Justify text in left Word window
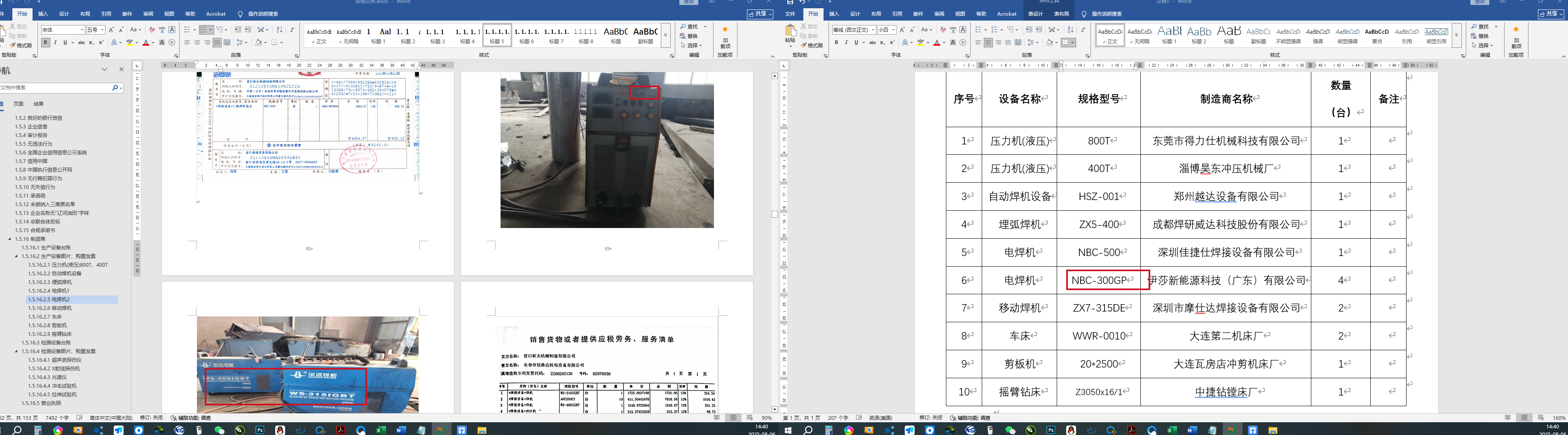Viewport: 1568px width, 435px height. (217, 42)
